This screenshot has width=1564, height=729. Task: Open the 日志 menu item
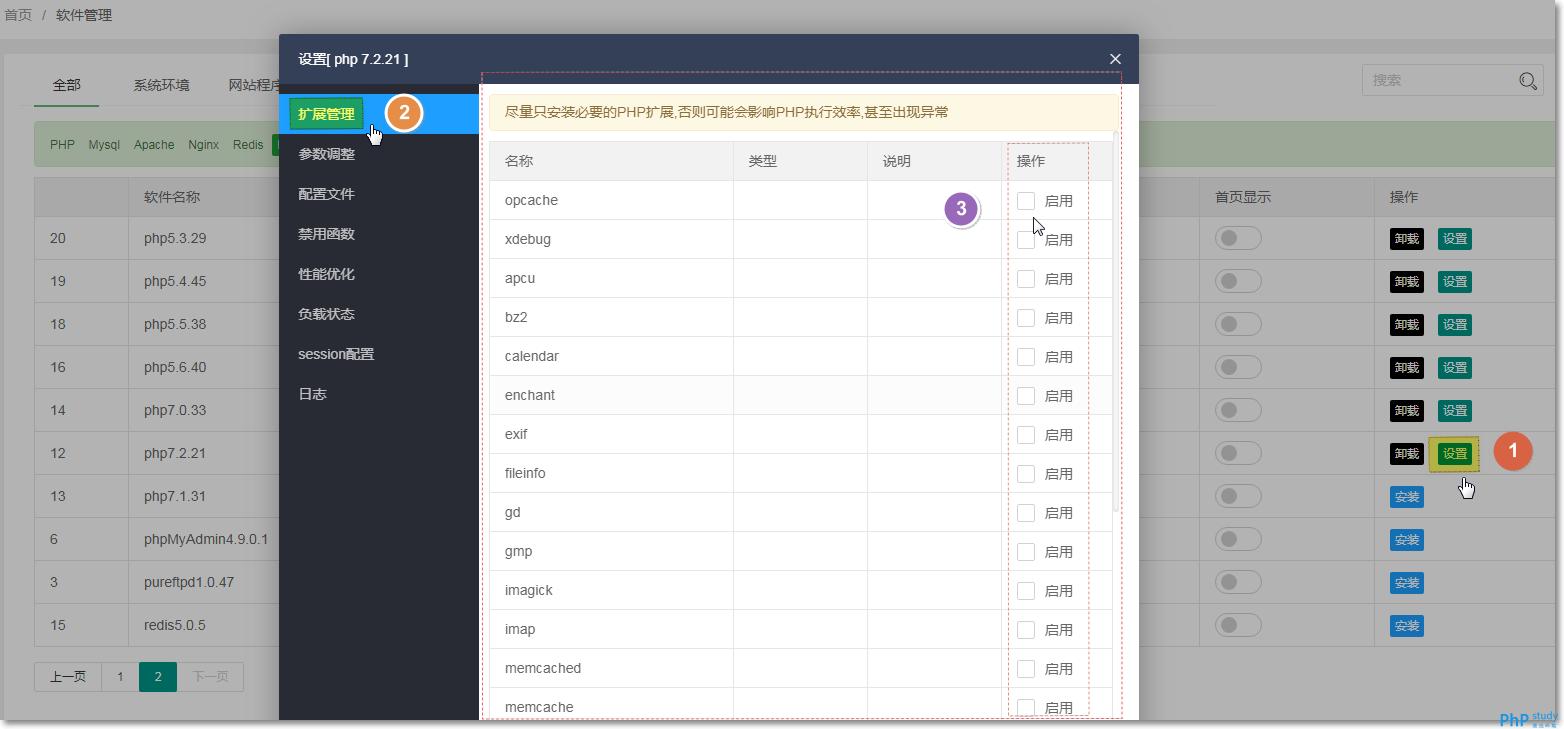pyautogui.click(x=379, y=394)
